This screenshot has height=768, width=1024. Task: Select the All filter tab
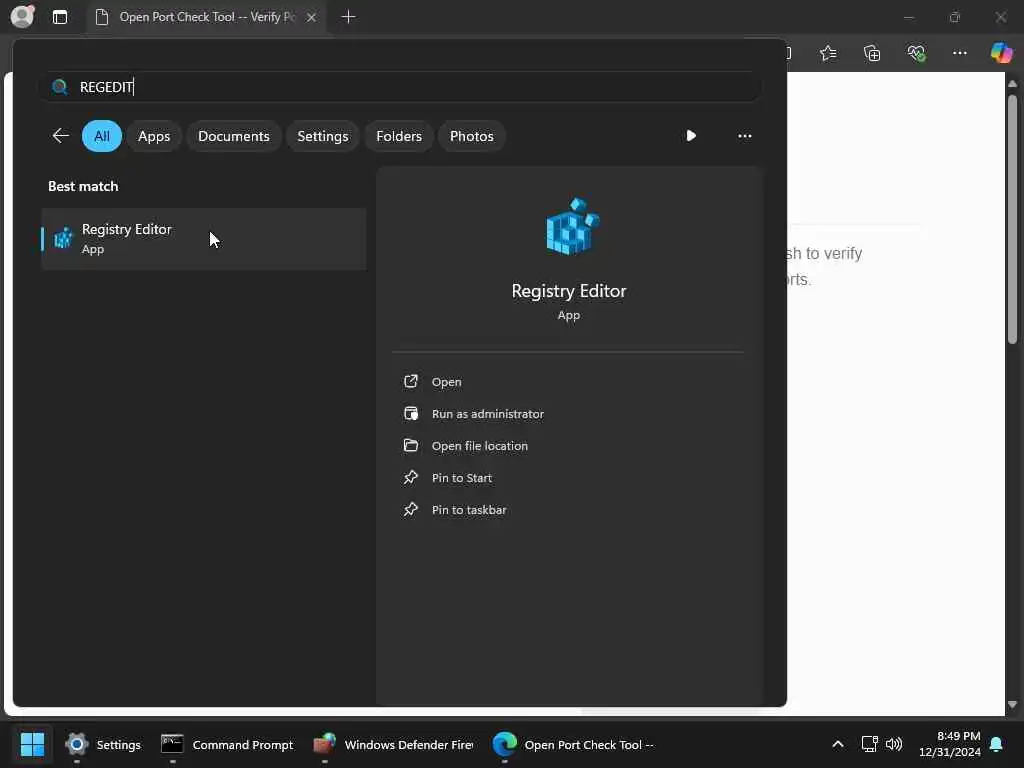click(x=102, y=136)
